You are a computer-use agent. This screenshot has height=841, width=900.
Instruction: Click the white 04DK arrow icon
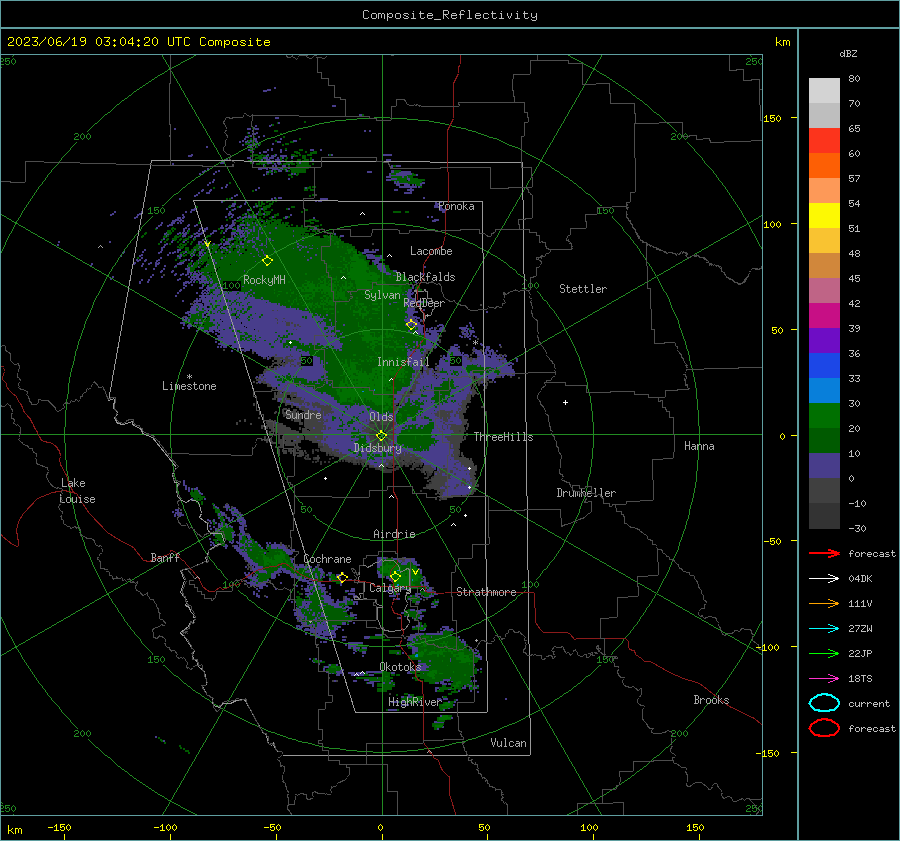[824, 578]
